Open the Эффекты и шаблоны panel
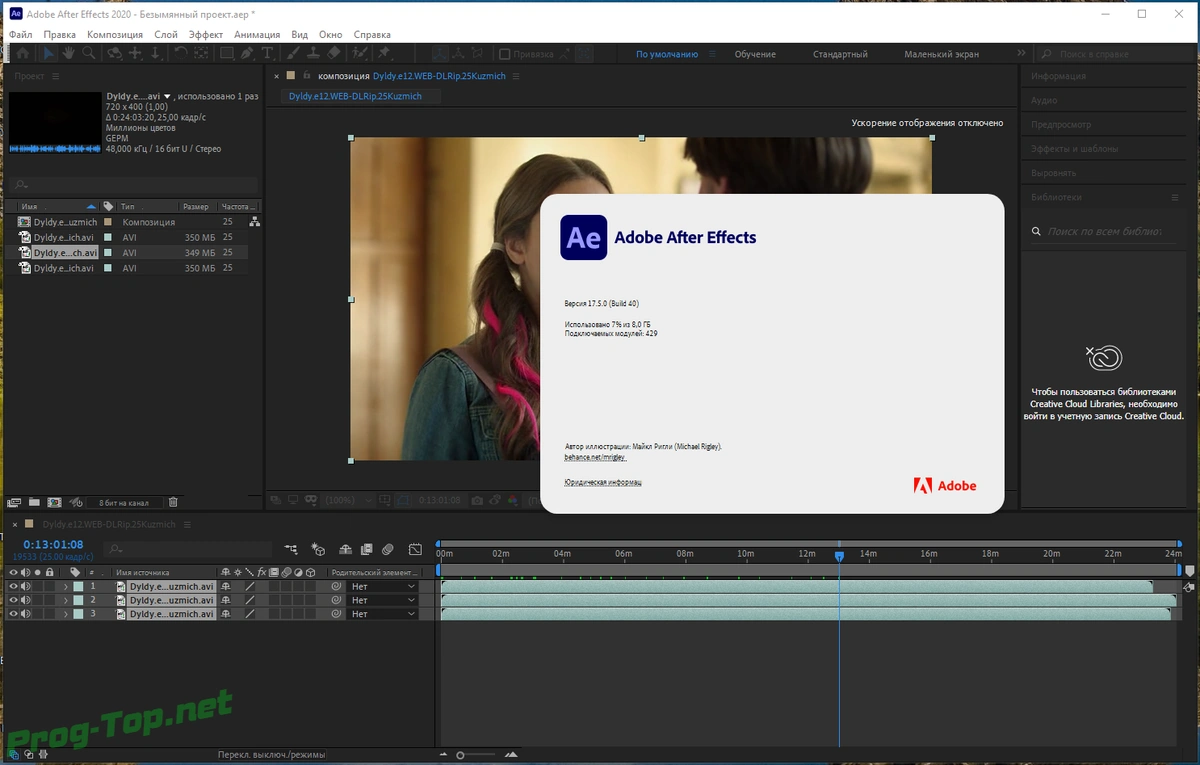The height and width of the screenshot is (765, 1200). pos(1074,148)
